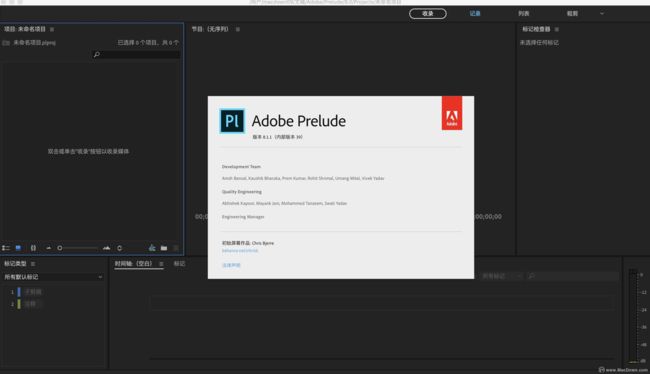Click the audio level meter
Screen dimensions: 650x374
(633, 316)
